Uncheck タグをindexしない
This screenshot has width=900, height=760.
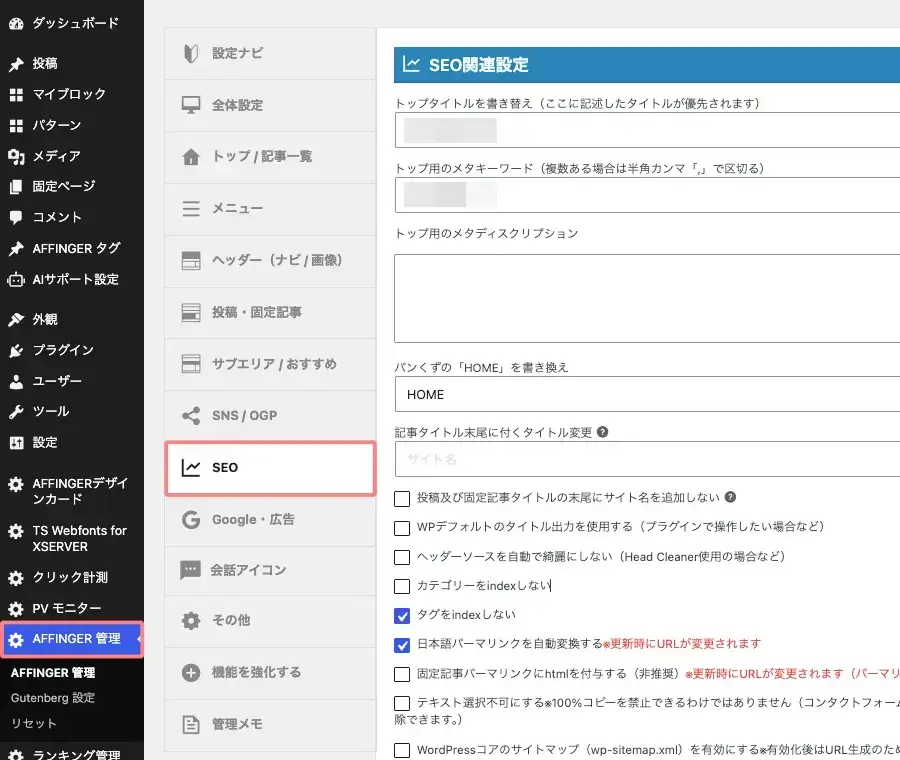click(402, 615)
